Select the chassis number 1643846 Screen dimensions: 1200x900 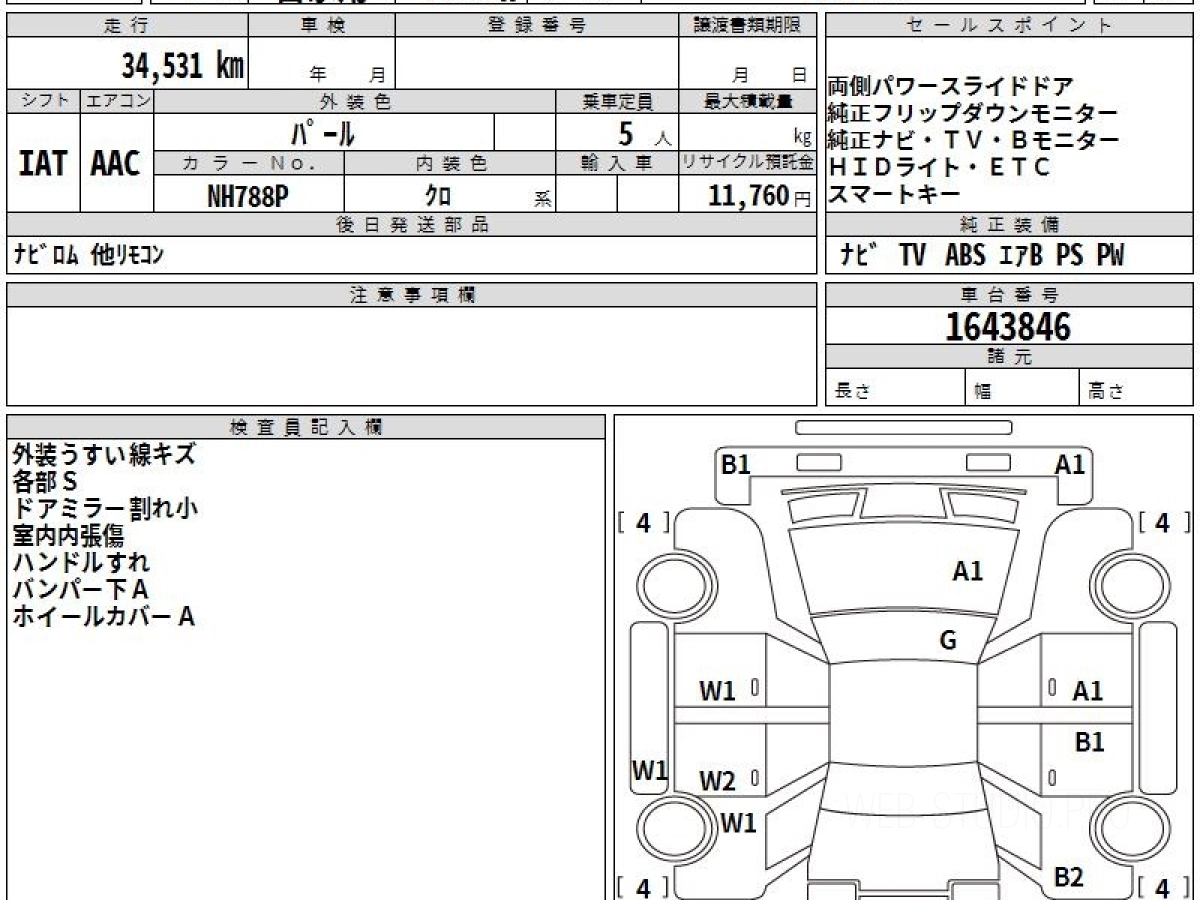(x=1008, y=327)
